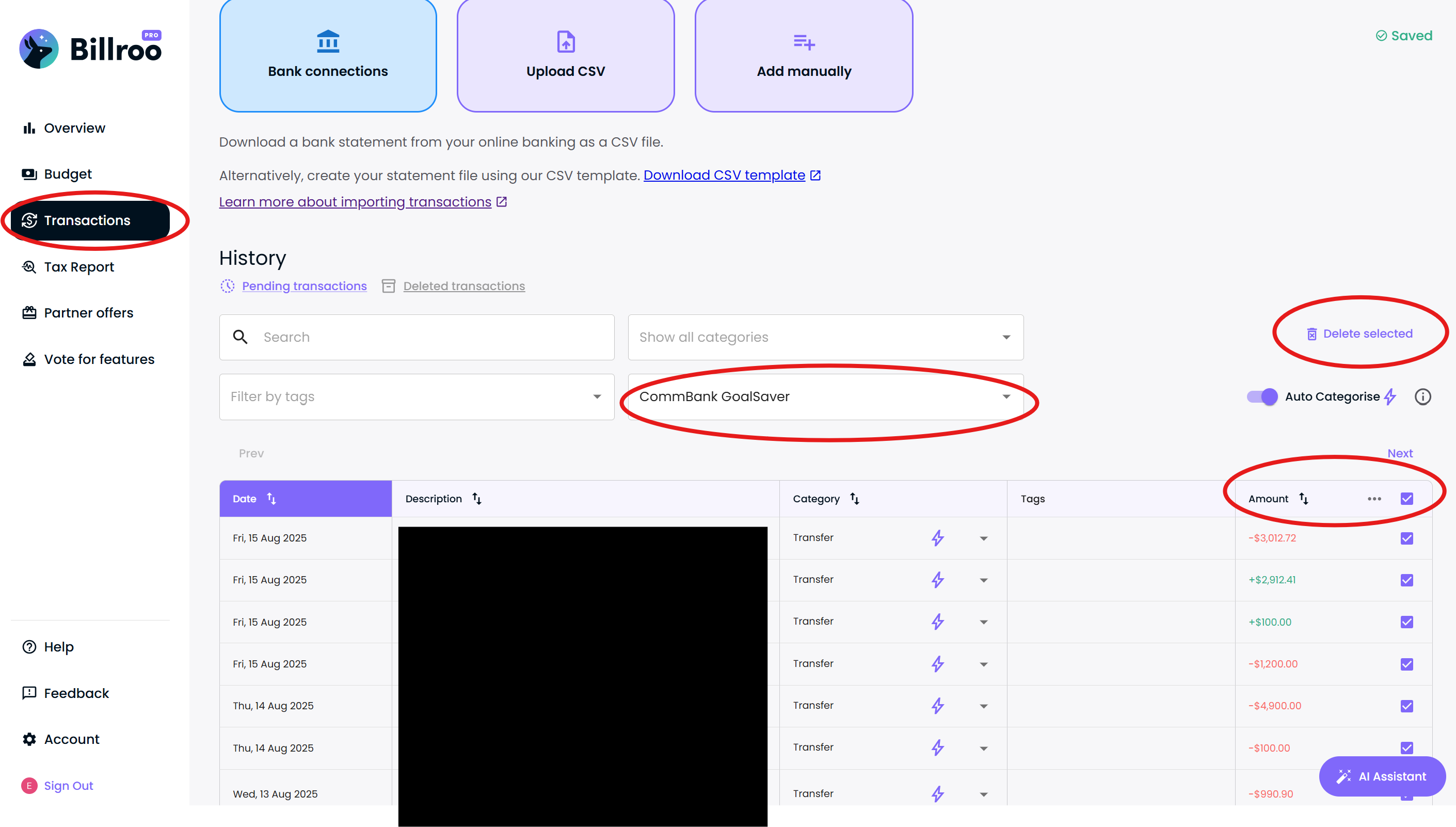Viewport: 1456px width, 827px height.
Task: Click the Auto Categorise info icon
Action: coord(1422,396)
